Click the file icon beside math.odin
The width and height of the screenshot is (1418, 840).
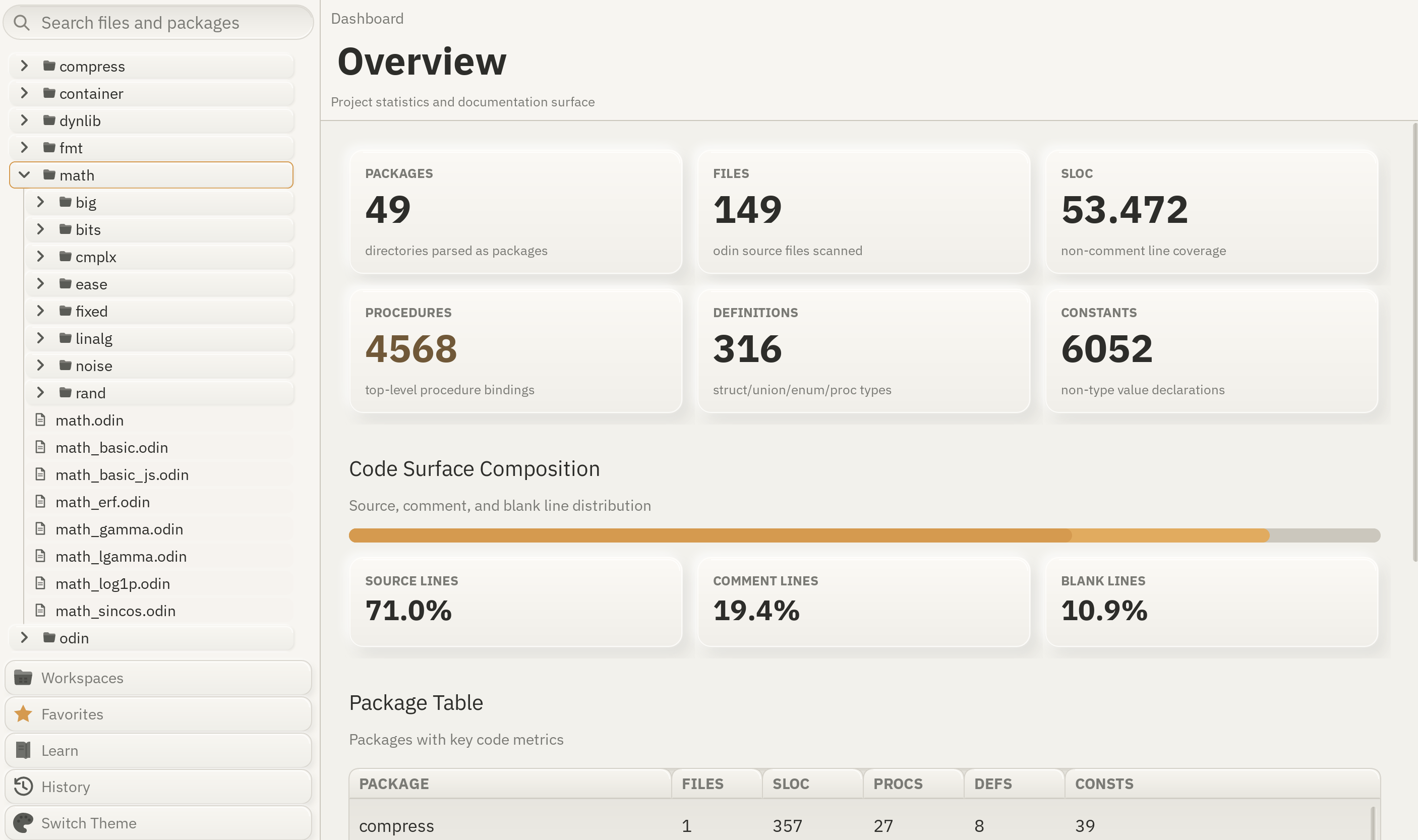click(x=40, y=419)
